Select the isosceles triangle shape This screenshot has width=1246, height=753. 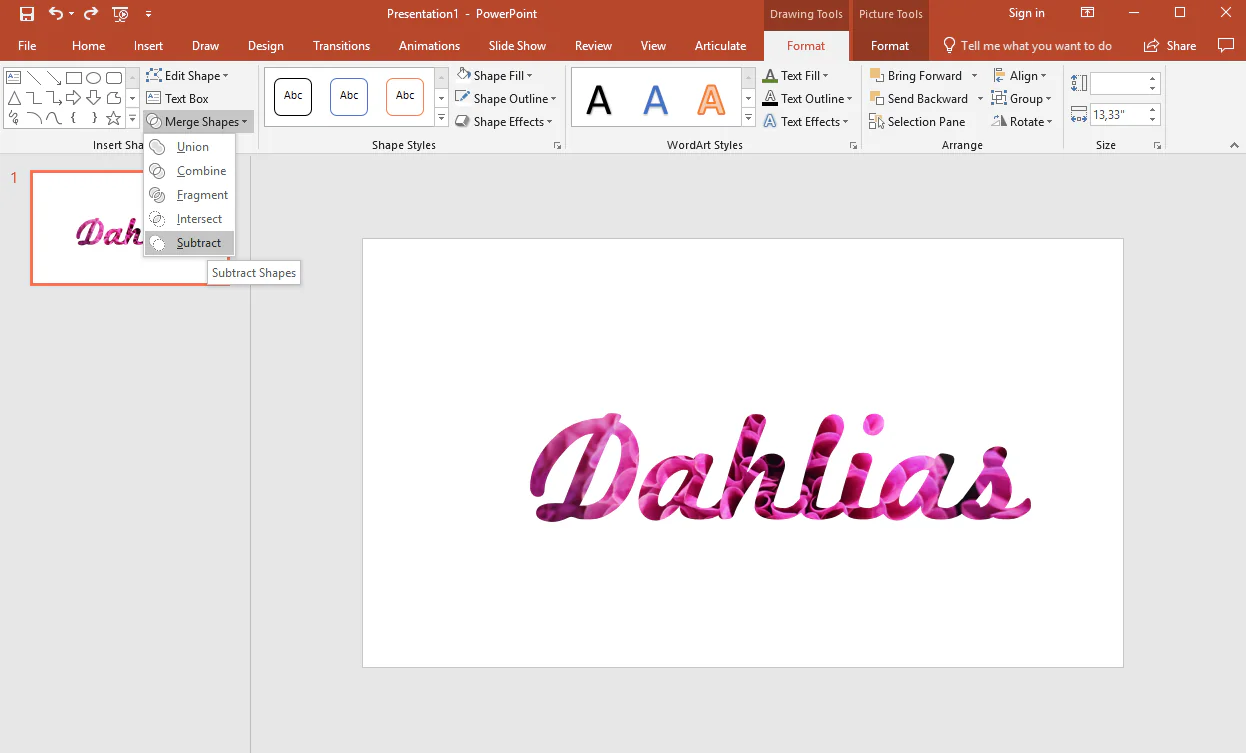(x=13, y=98)
